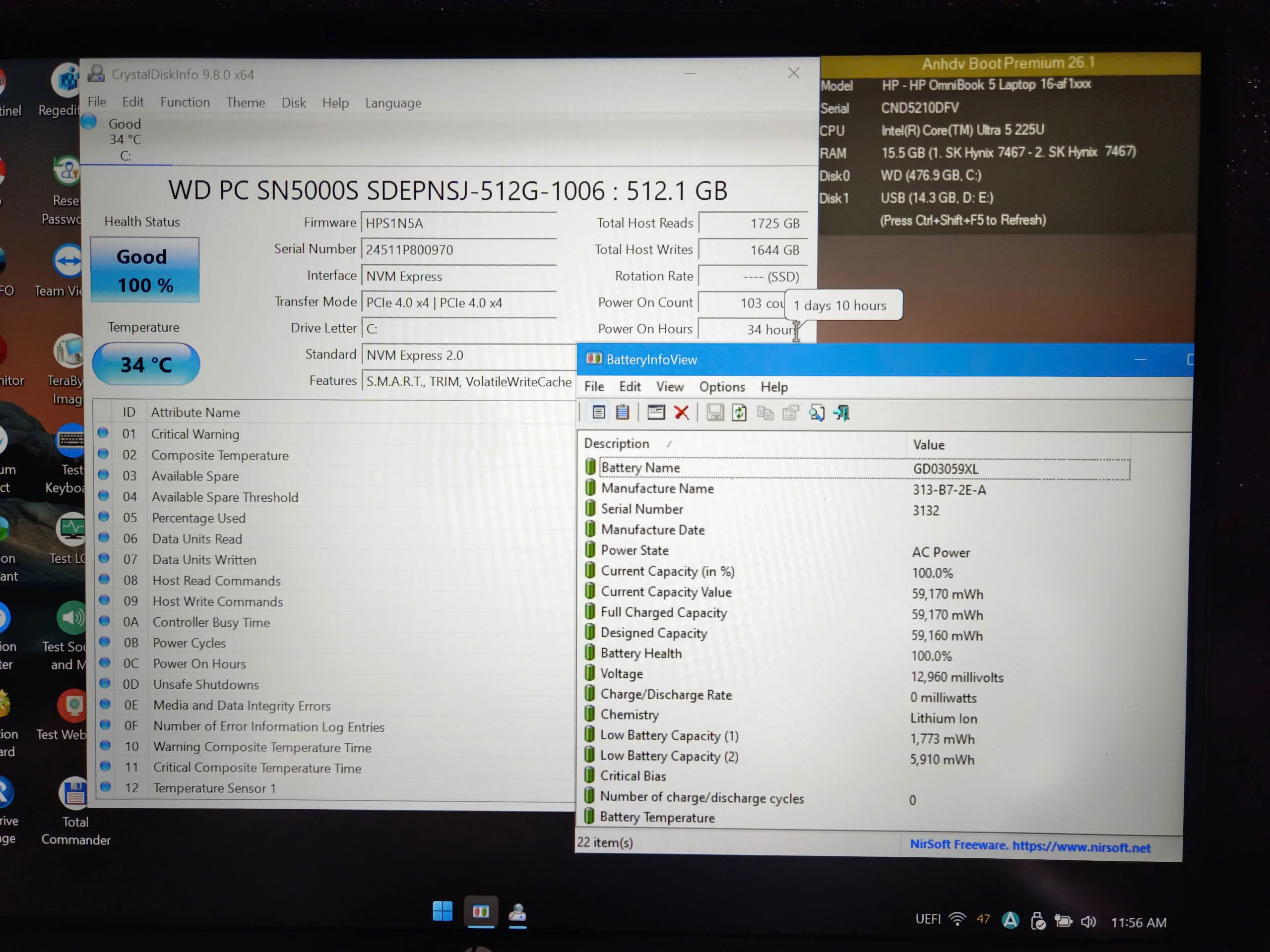Image resolution: width=1270 pixels, height=952 pixels.
Task: Click the exit door icon in BatteryInfoView toolbar
Action: (x=842, y=413)
